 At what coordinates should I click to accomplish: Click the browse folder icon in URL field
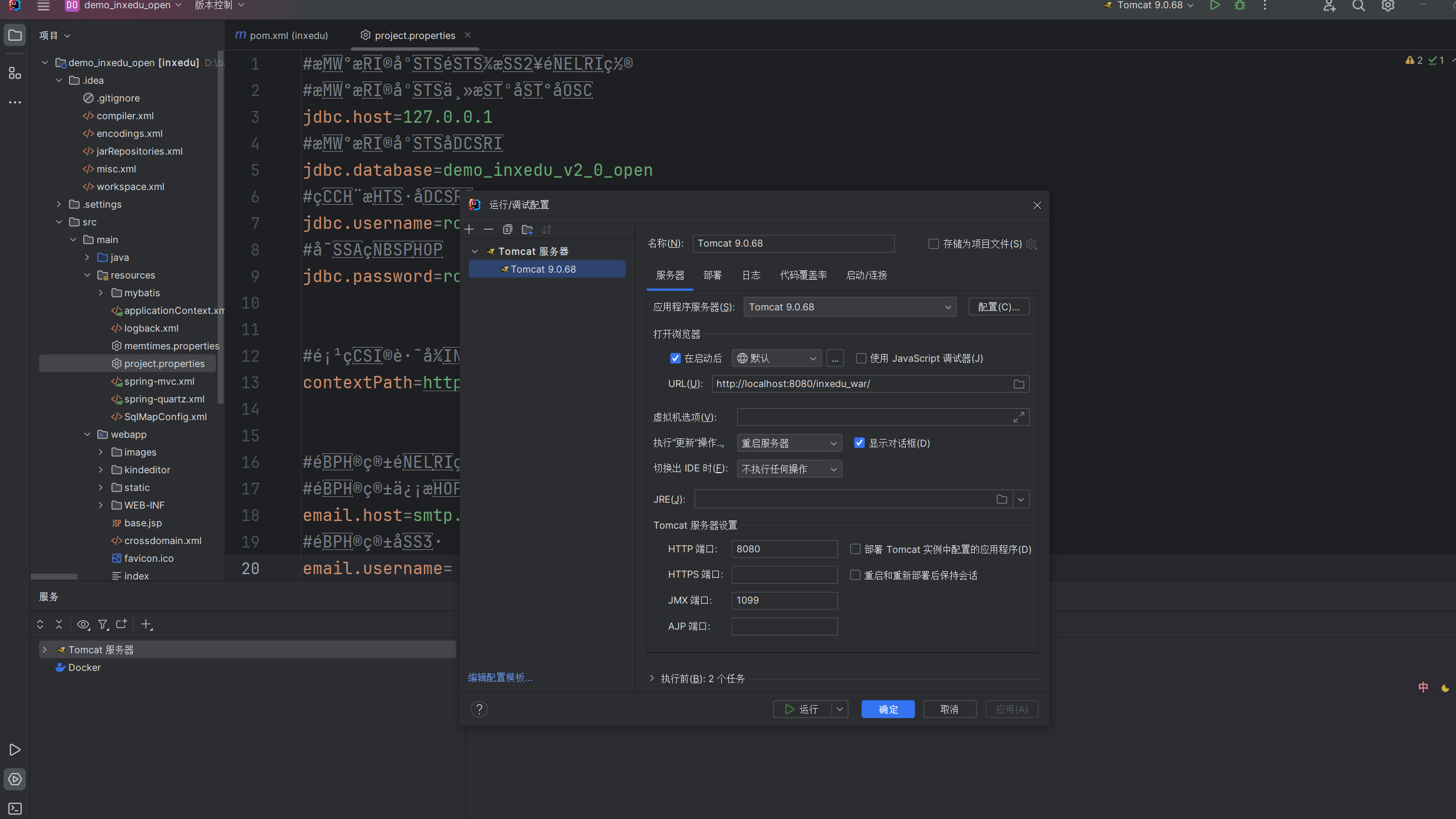[x=1018, y=384]
